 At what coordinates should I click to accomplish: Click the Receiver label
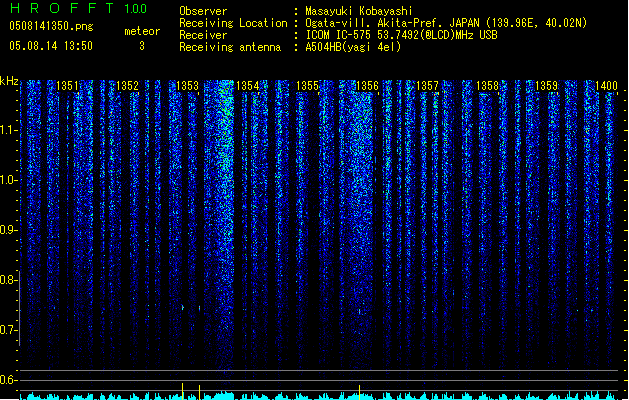[203, 35]
